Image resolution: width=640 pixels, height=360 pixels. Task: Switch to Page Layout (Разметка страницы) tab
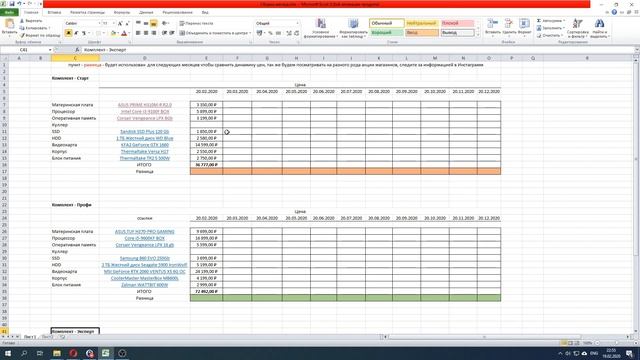click(87, 12)
